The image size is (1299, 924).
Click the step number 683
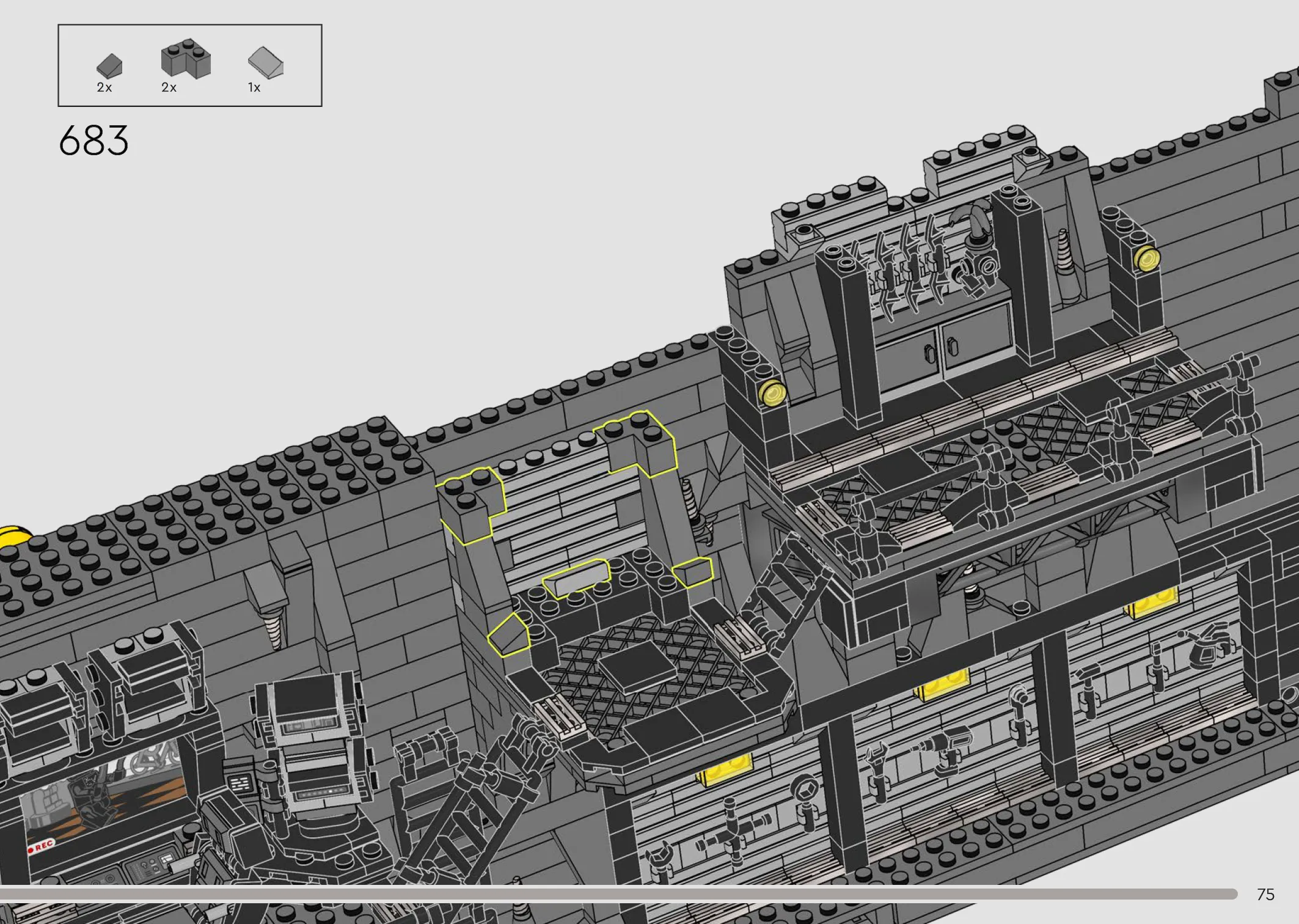point(93,141)
